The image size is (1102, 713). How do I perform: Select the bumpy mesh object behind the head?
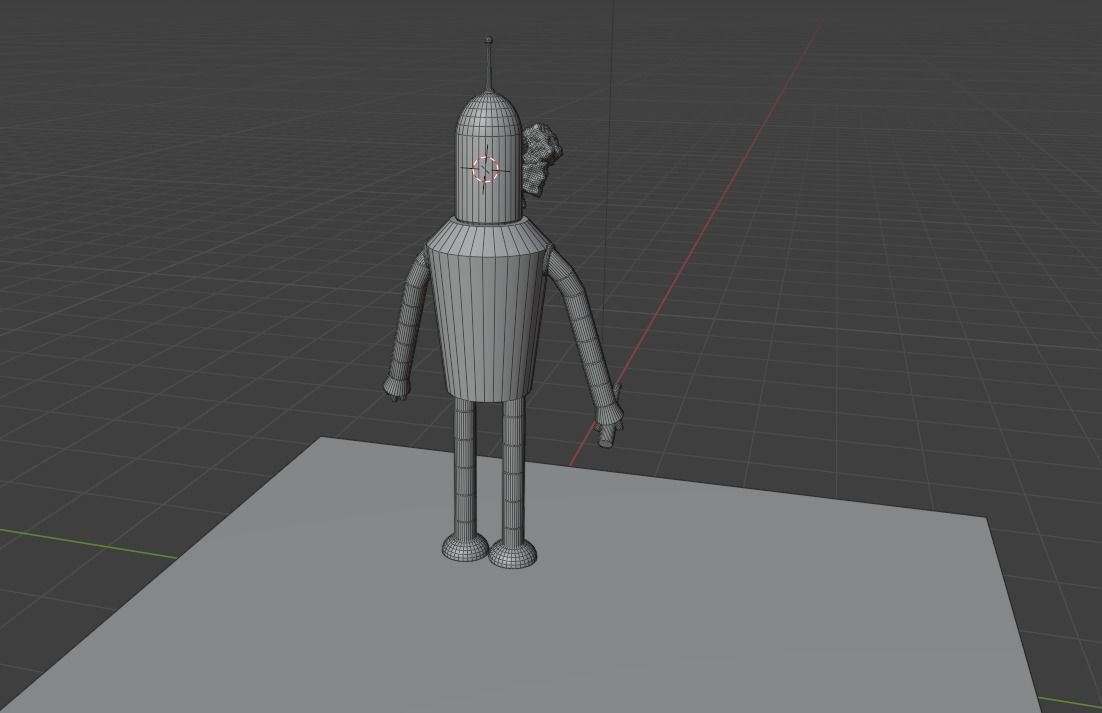pos(542,159)
